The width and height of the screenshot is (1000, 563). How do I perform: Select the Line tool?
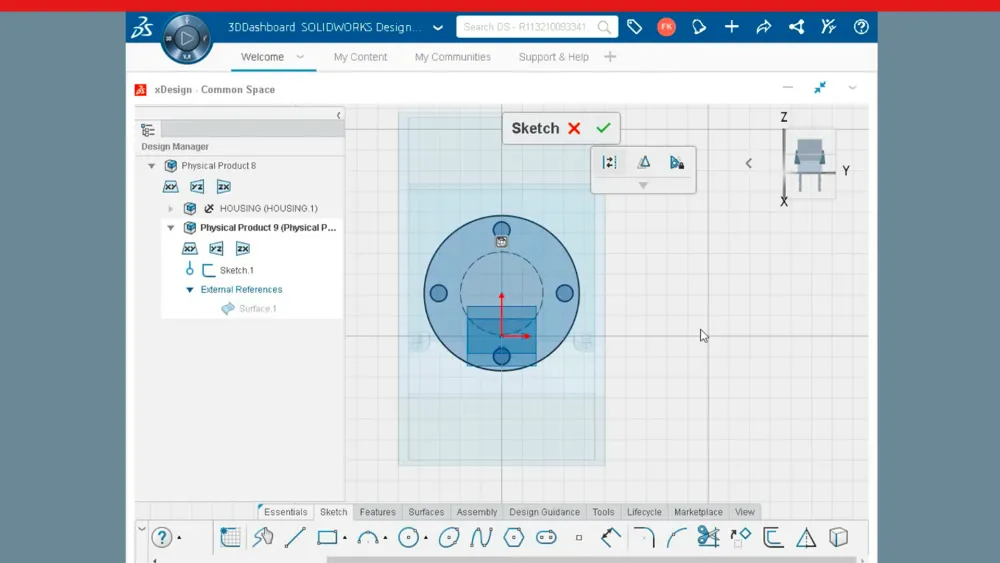295,537
